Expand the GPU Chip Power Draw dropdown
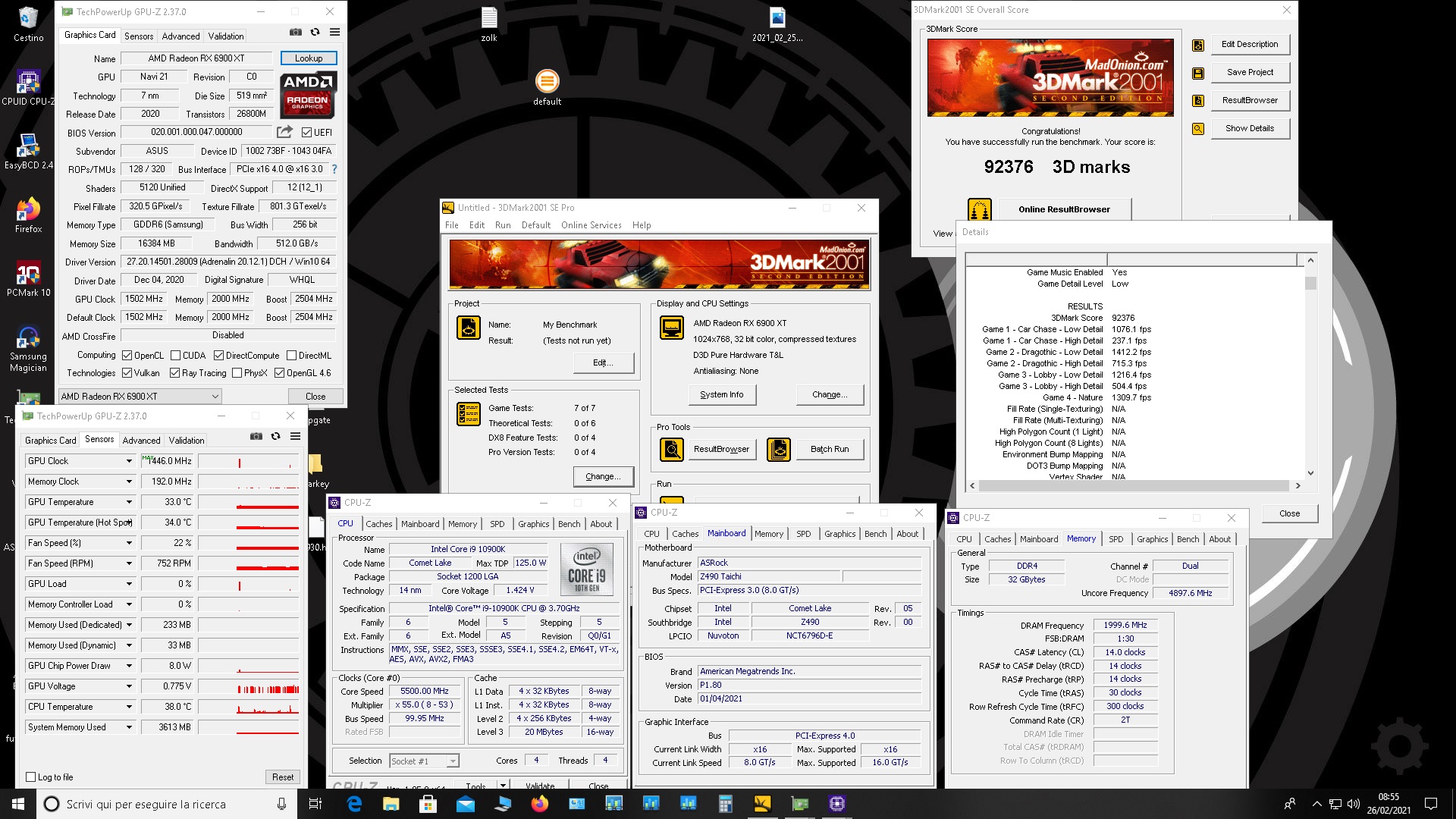This screenshot has width=1456, height=819. [129, 666]
